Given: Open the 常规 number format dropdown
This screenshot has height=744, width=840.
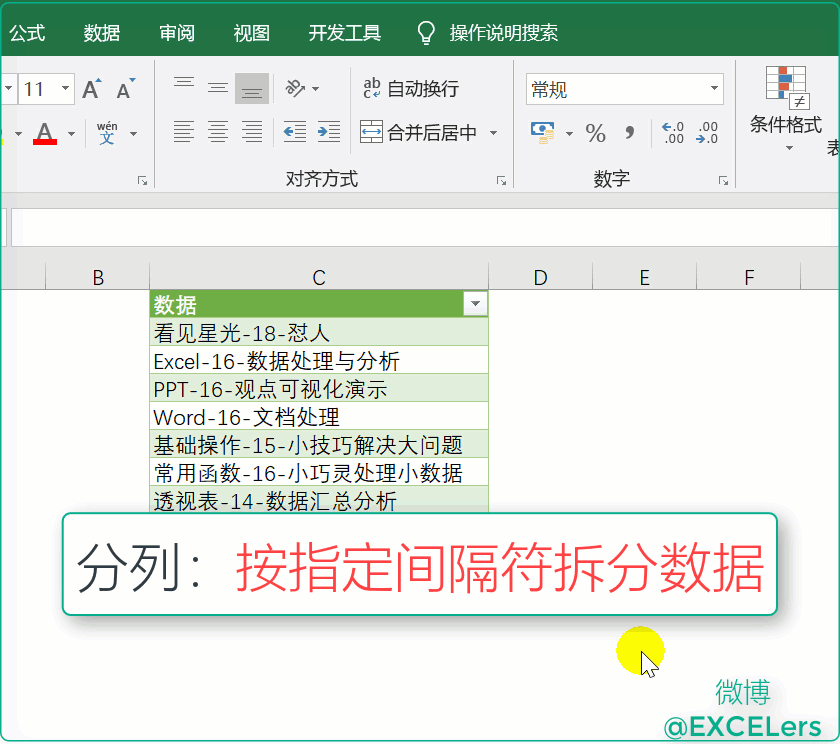Looking at the screenshot, I should coord(715,89).
